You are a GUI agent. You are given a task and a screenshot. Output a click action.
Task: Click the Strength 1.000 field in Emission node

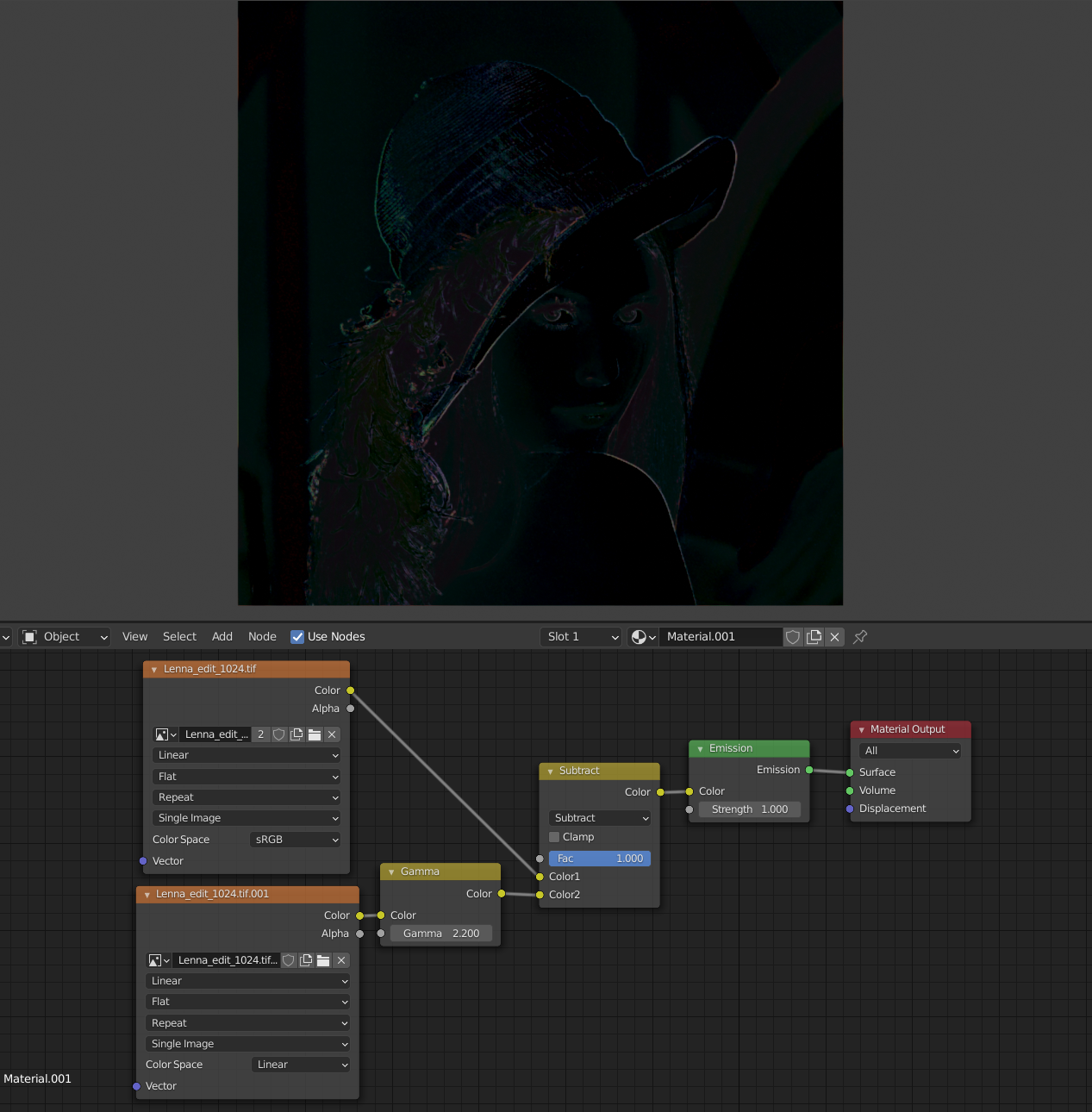click(750, 809)
